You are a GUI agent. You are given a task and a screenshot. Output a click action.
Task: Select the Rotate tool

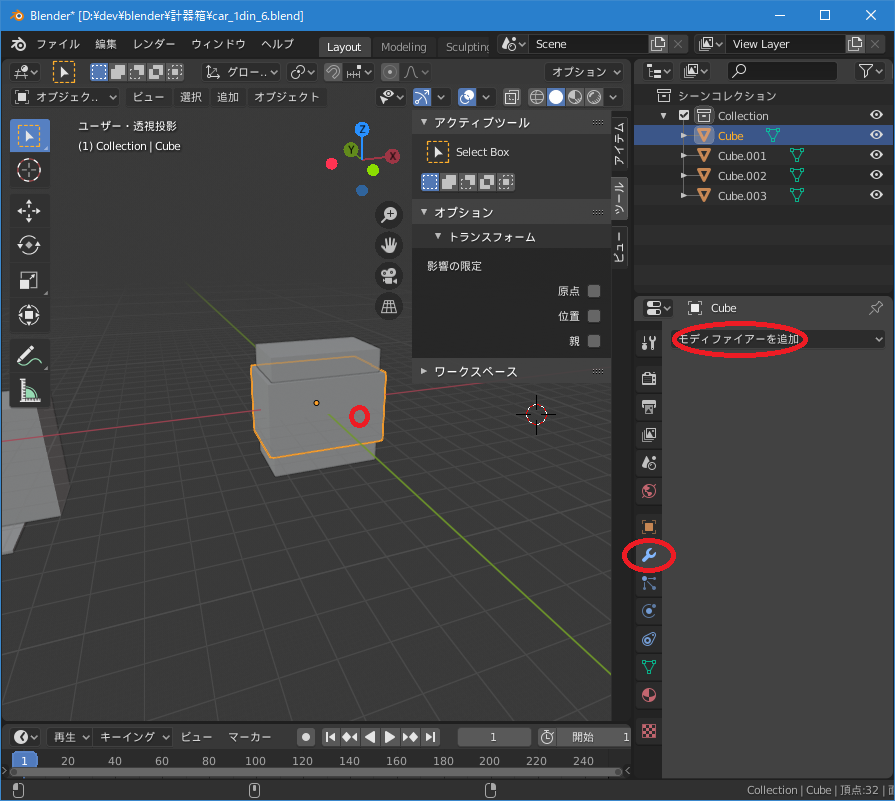click(29, 245)
